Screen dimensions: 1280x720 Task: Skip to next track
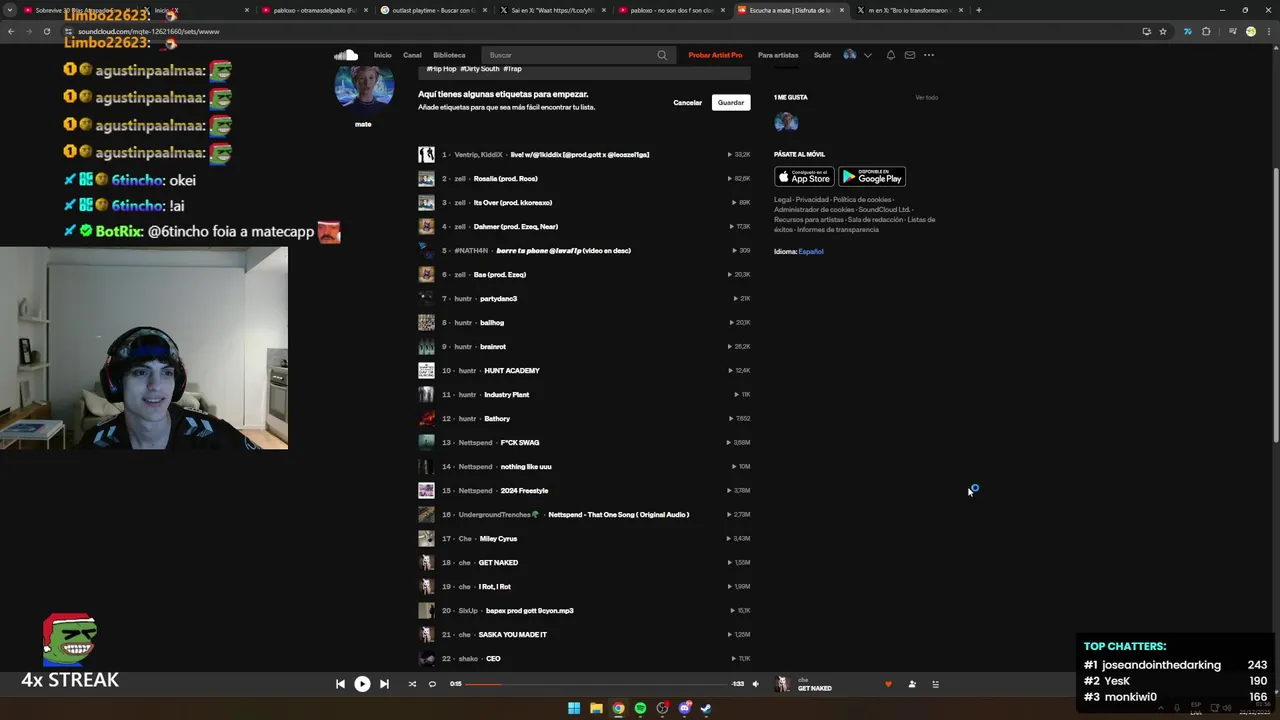click(384, 684)
